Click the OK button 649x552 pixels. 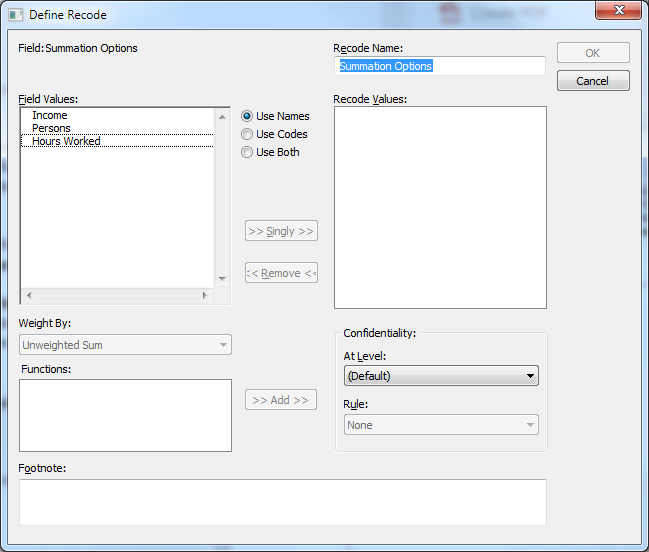point(593,53)
